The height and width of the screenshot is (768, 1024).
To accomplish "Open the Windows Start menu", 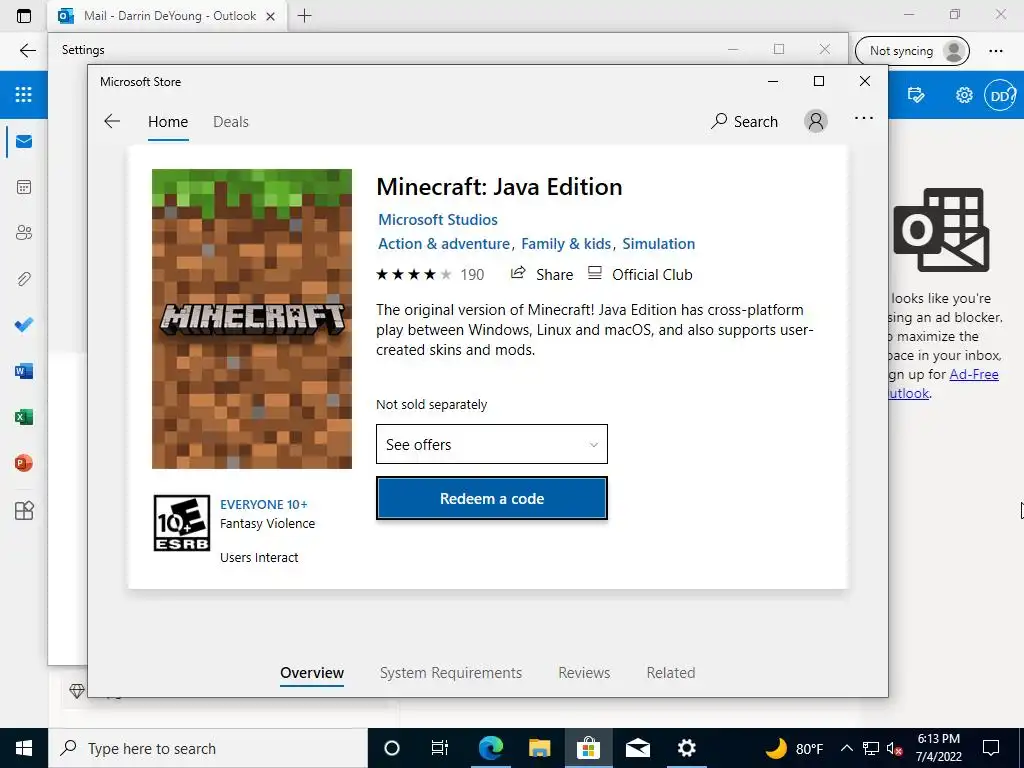I will [x=24, y=748].
